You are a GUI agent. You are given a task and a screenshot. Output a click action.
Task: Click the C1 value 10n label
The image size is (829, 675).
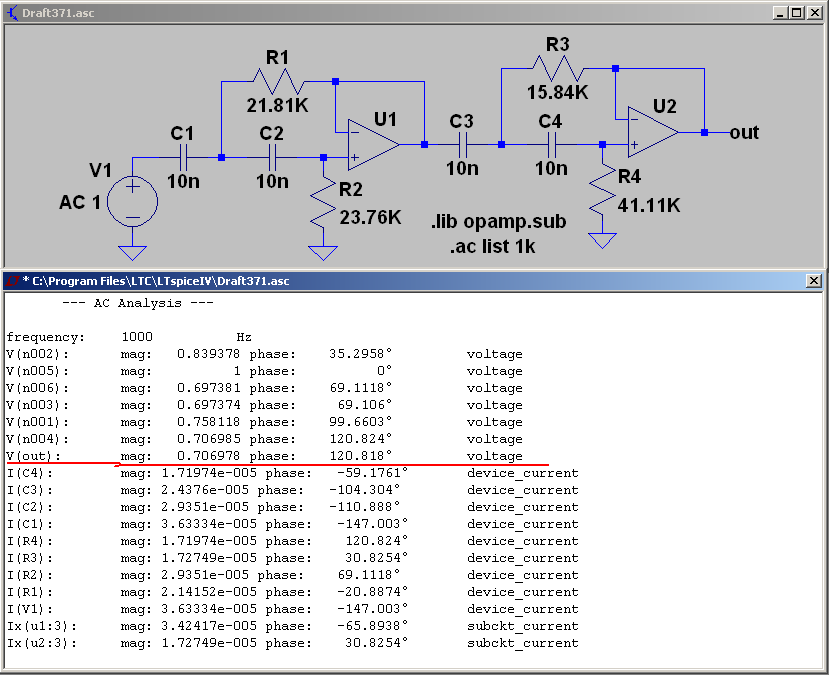click(x=183, y=181)
